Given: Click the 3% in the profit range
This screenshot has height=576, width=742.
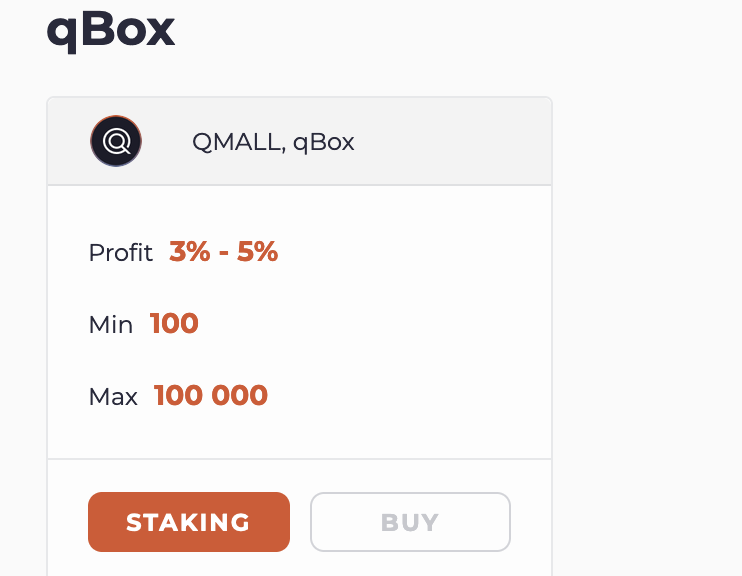Looking at the screenshot, I should [x=190, y=251].
